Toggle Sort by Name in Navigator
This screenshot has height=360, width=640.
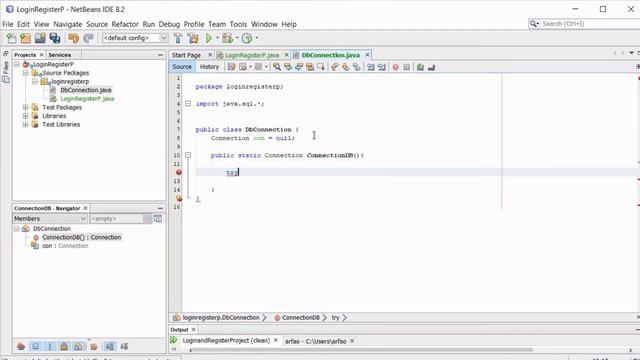pos(110,347)
